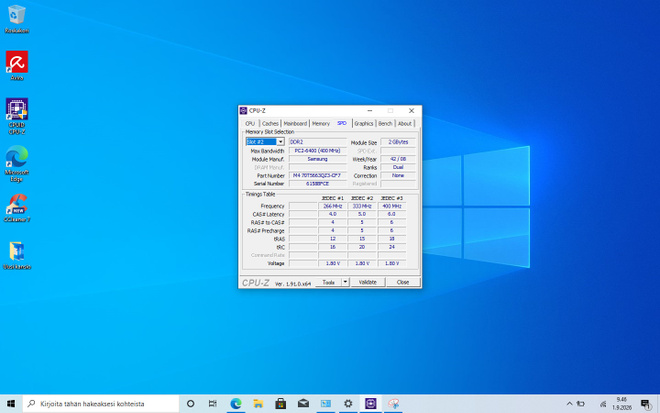Image resolution: width=660 pixels, height=413 pixels.
Task: Open the Bench tab
Action: (385, 123)
